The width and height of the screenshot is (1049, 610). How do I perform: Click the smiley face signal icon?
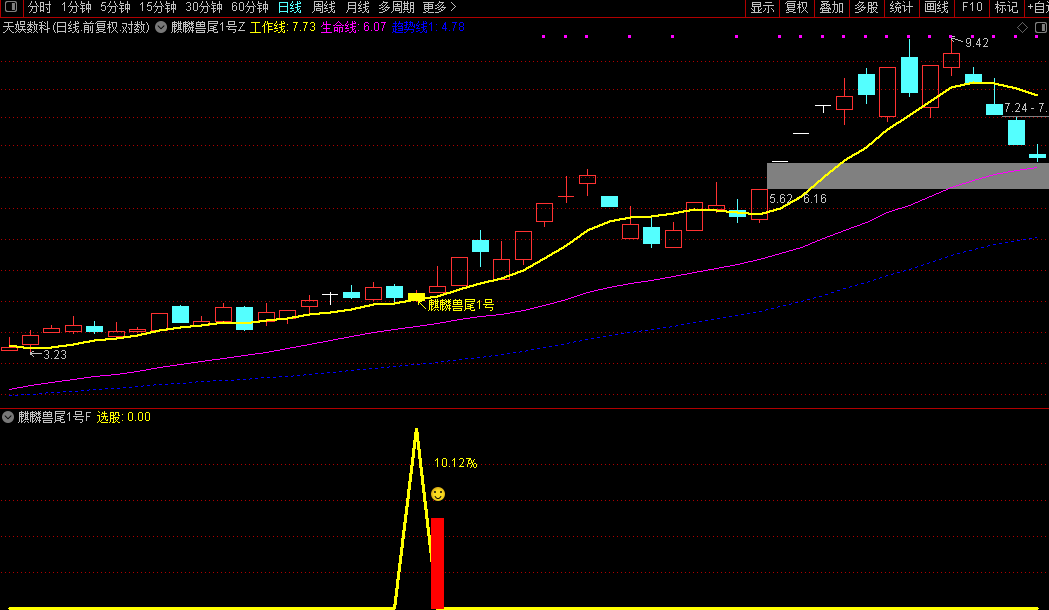pos(438,494)
